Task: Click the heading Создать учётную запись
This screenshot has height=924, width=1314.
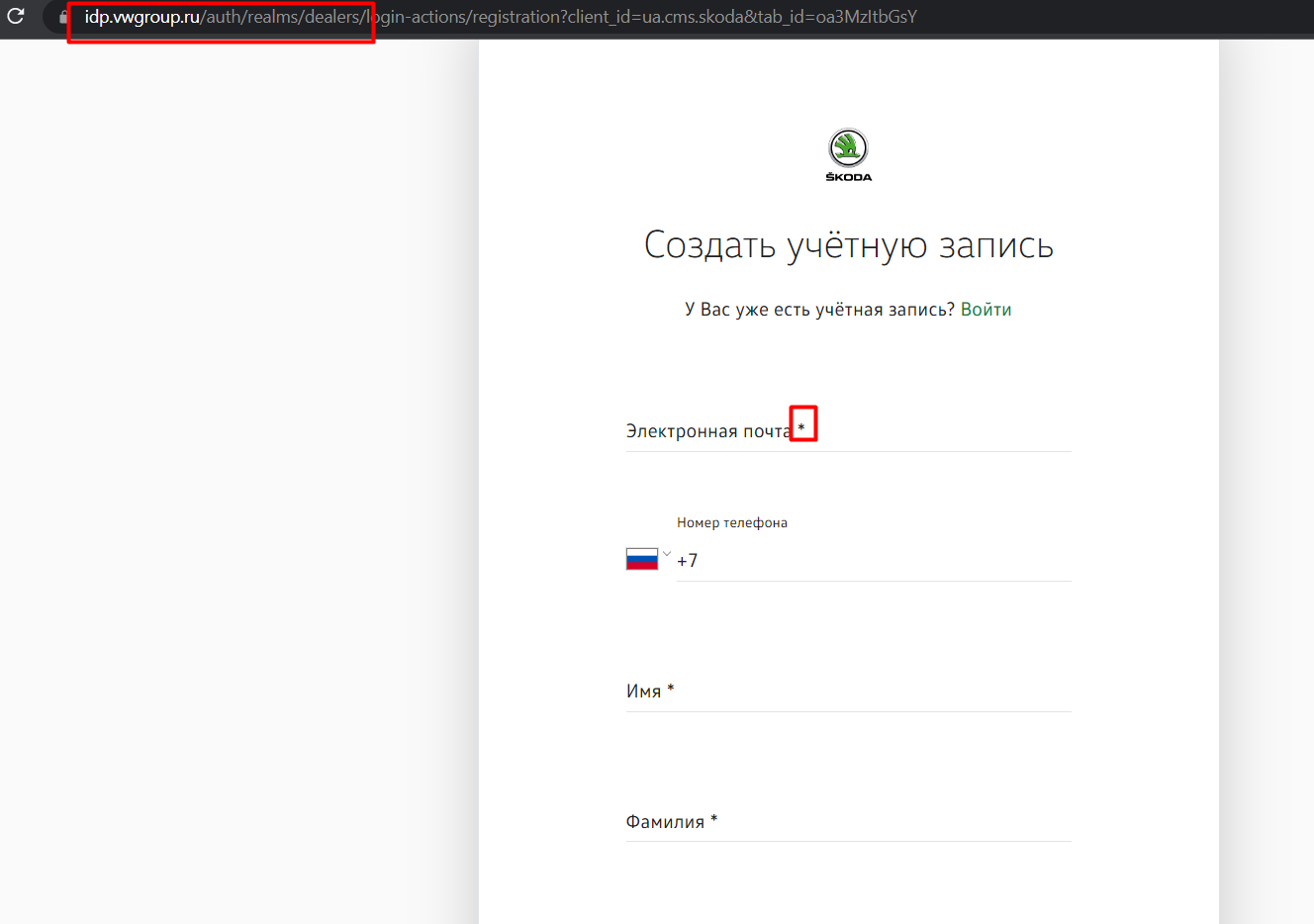Action: pyautogui.click(x=849, y=244)
